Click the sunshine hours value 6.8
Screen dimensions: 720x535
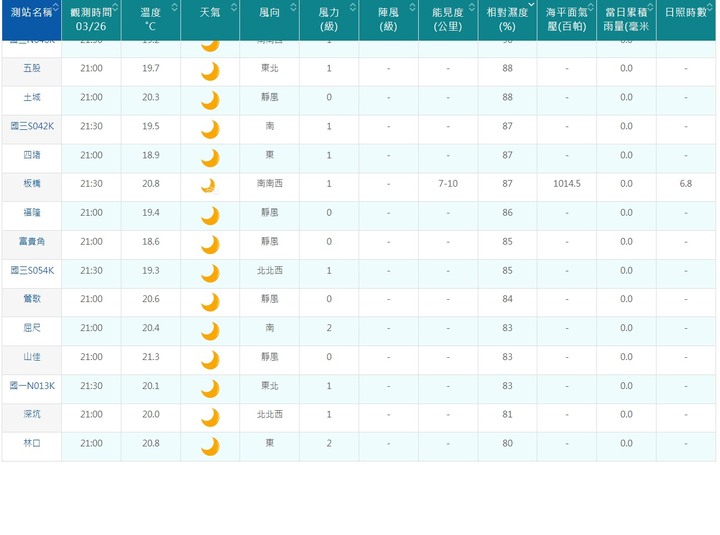click(x=686, y=183)
